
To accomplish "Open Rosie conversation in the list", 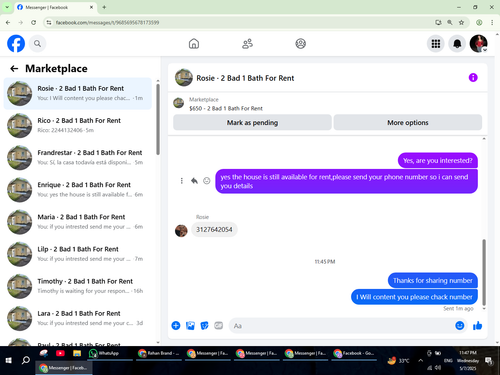I will point(78,93).
